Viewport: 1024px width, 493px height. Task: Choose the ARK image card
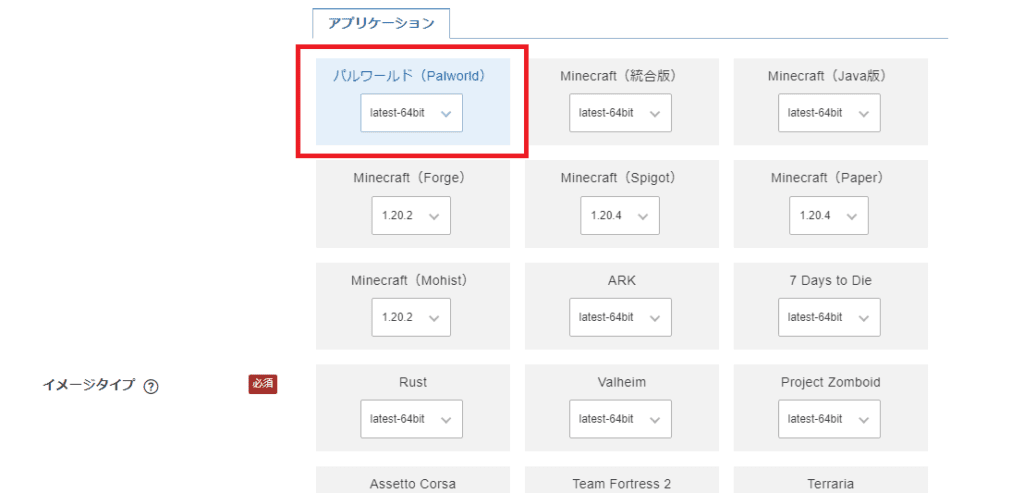[x=622, y=306]
